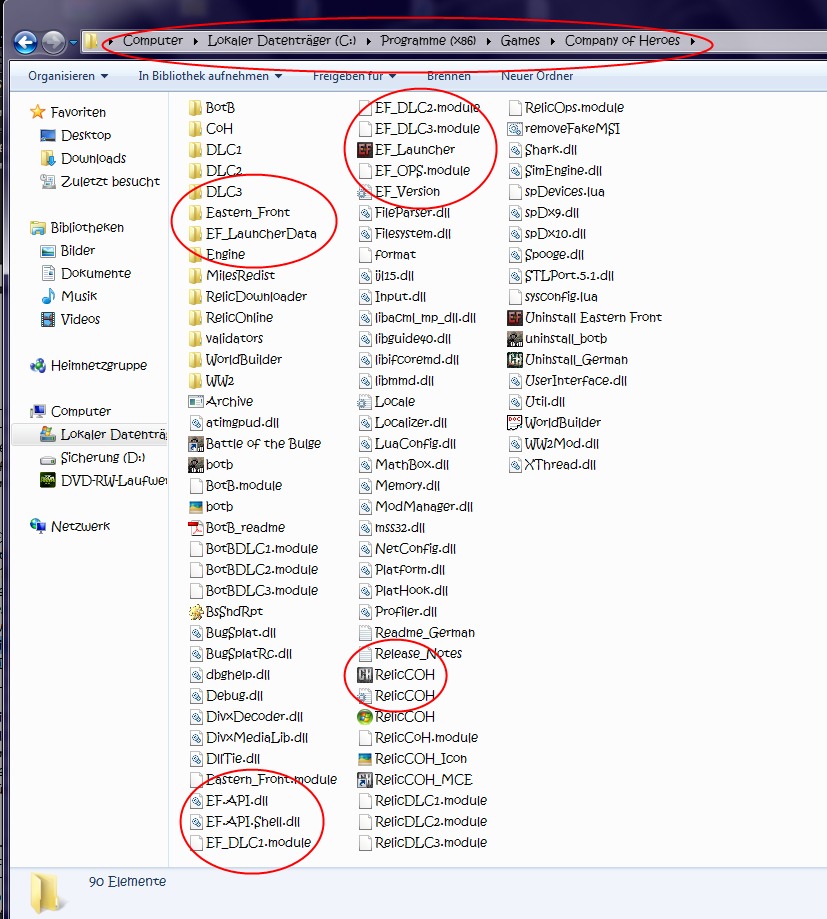This screenshot has width=827, height=919.
Task: Select the RelicCOH_MCE file icon
Action: [x=365, y=780]
